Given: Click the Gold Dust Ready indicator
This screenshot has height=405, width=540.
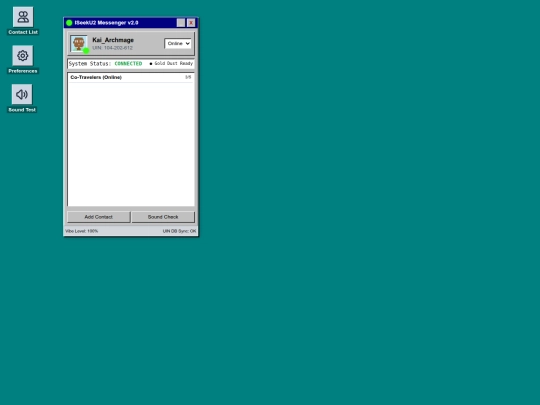Looking at the screenshot, I should click(171, 63).
